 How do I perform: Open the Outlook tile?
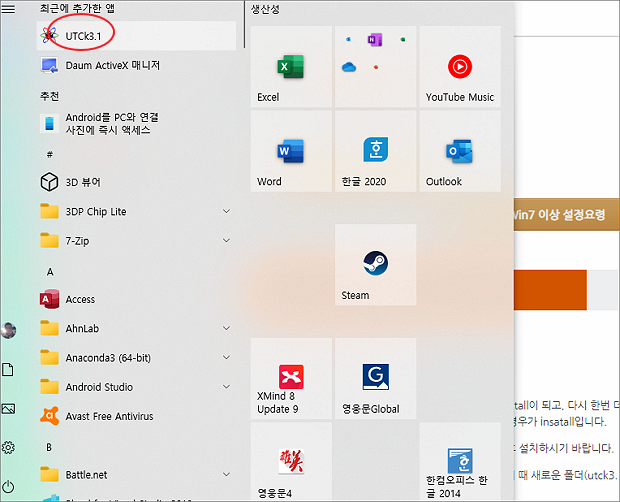pos(460,151)
